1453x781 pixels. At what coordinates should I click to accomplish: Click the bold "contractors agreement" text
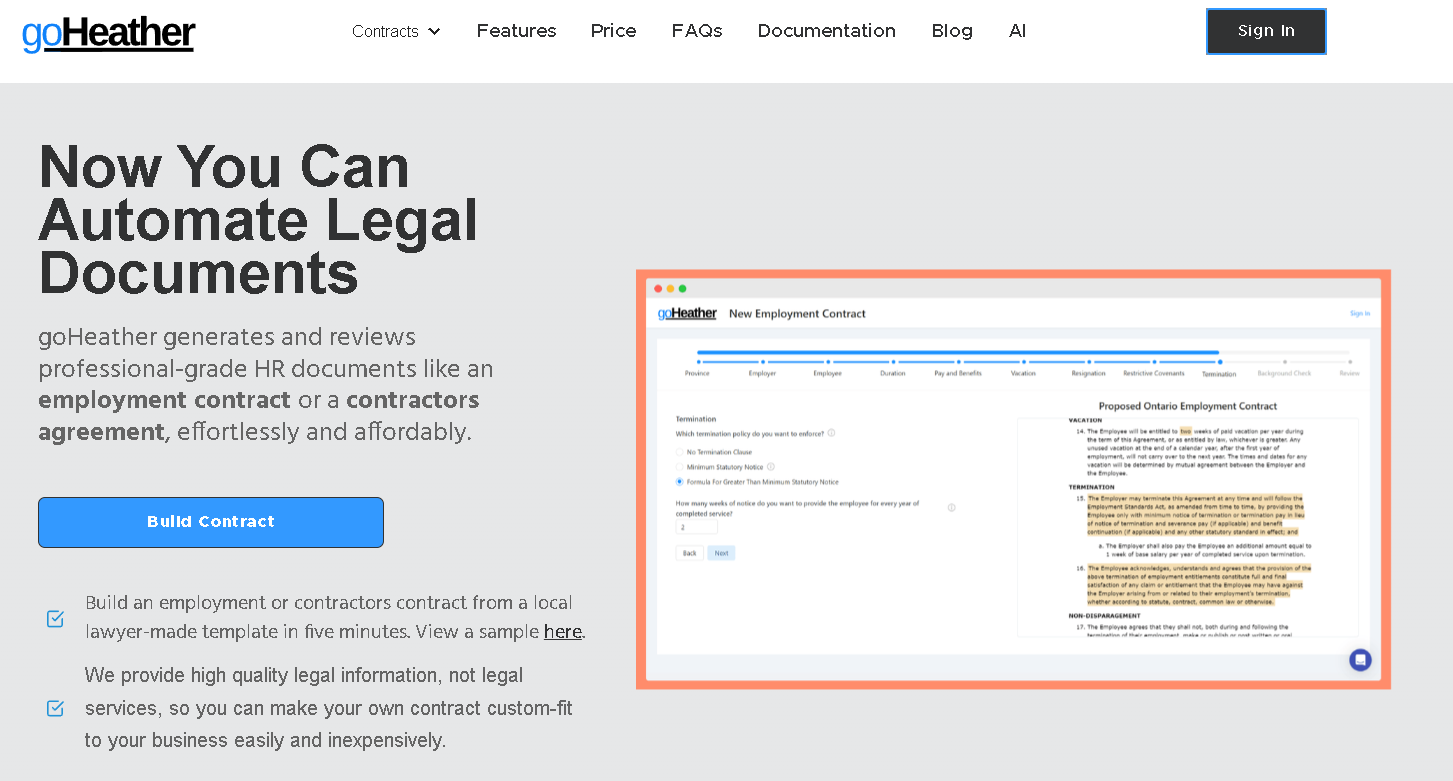click(259, 416)
